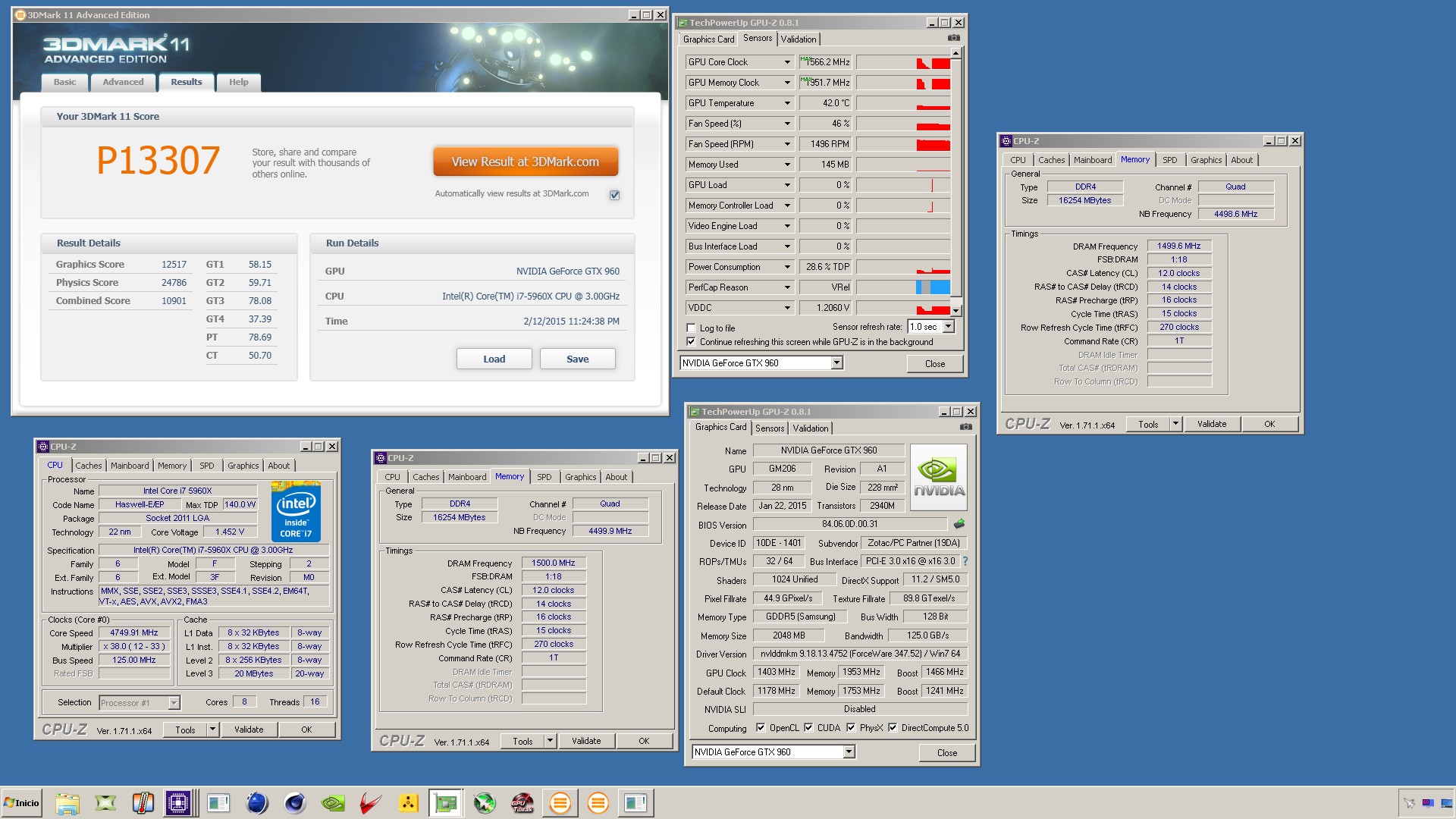1456x819 pixels.
Task: Click the window icon right of CPU-Z taskbar item
Action: pyautogui.click(x=218, y=803)
